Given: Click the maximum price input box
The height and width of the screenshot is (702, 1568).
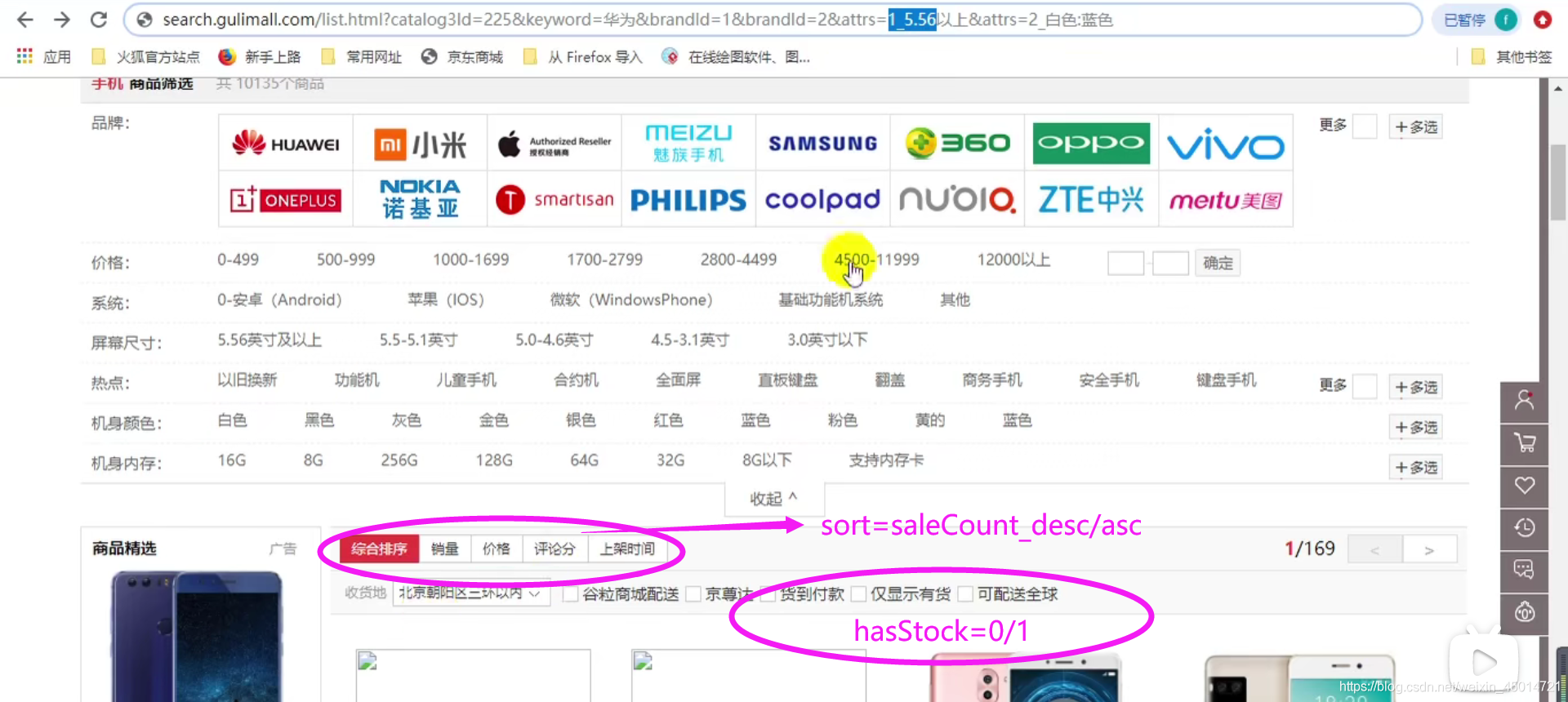Looking at the screenshot, I should [1170, 263].
